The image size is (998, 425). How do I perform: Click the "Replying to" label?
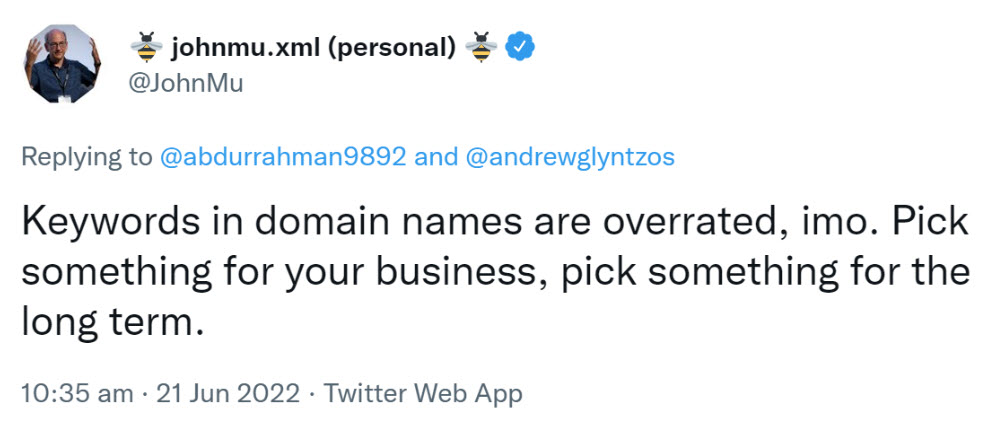tap(86, 157)
